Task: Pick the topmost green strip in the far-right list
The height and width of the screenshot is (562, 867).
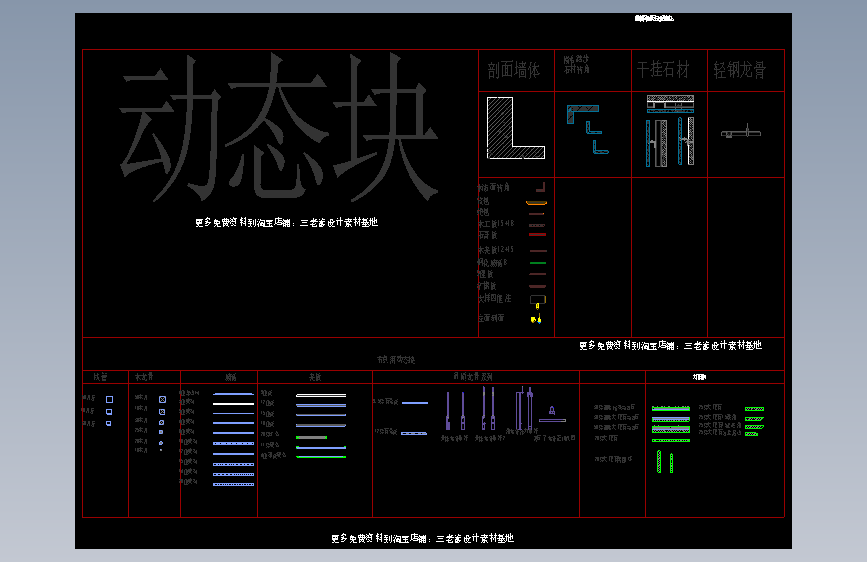Action: [x=754, y=409]
